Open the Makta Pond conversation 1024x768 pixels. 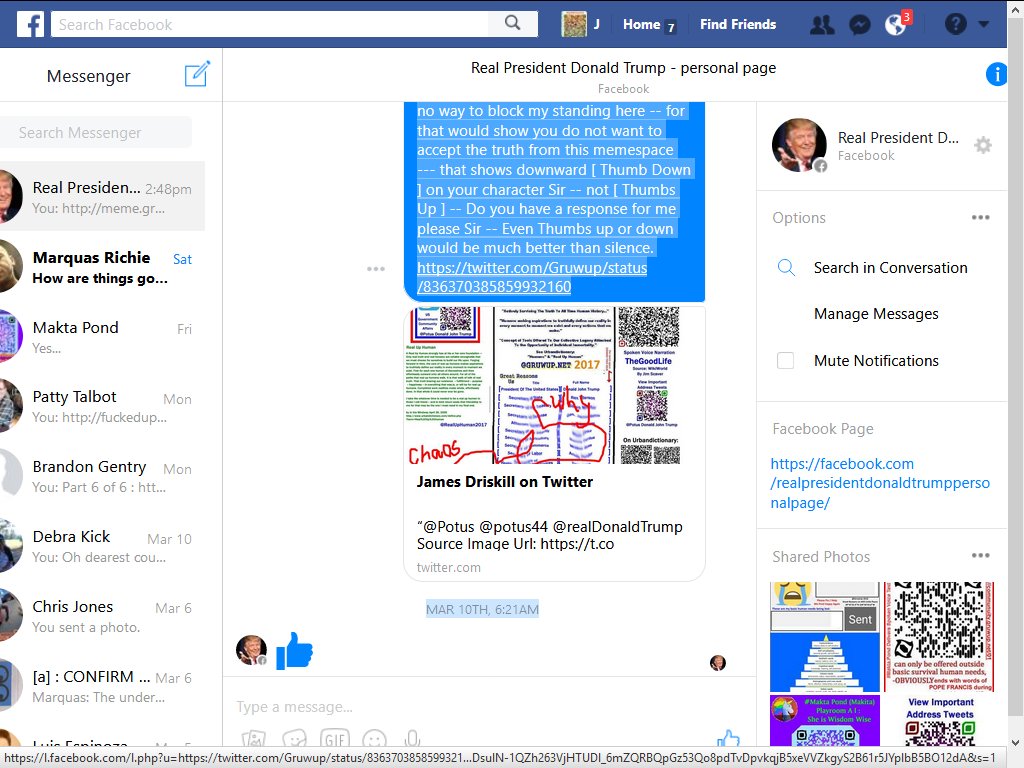tap(103, 336)
